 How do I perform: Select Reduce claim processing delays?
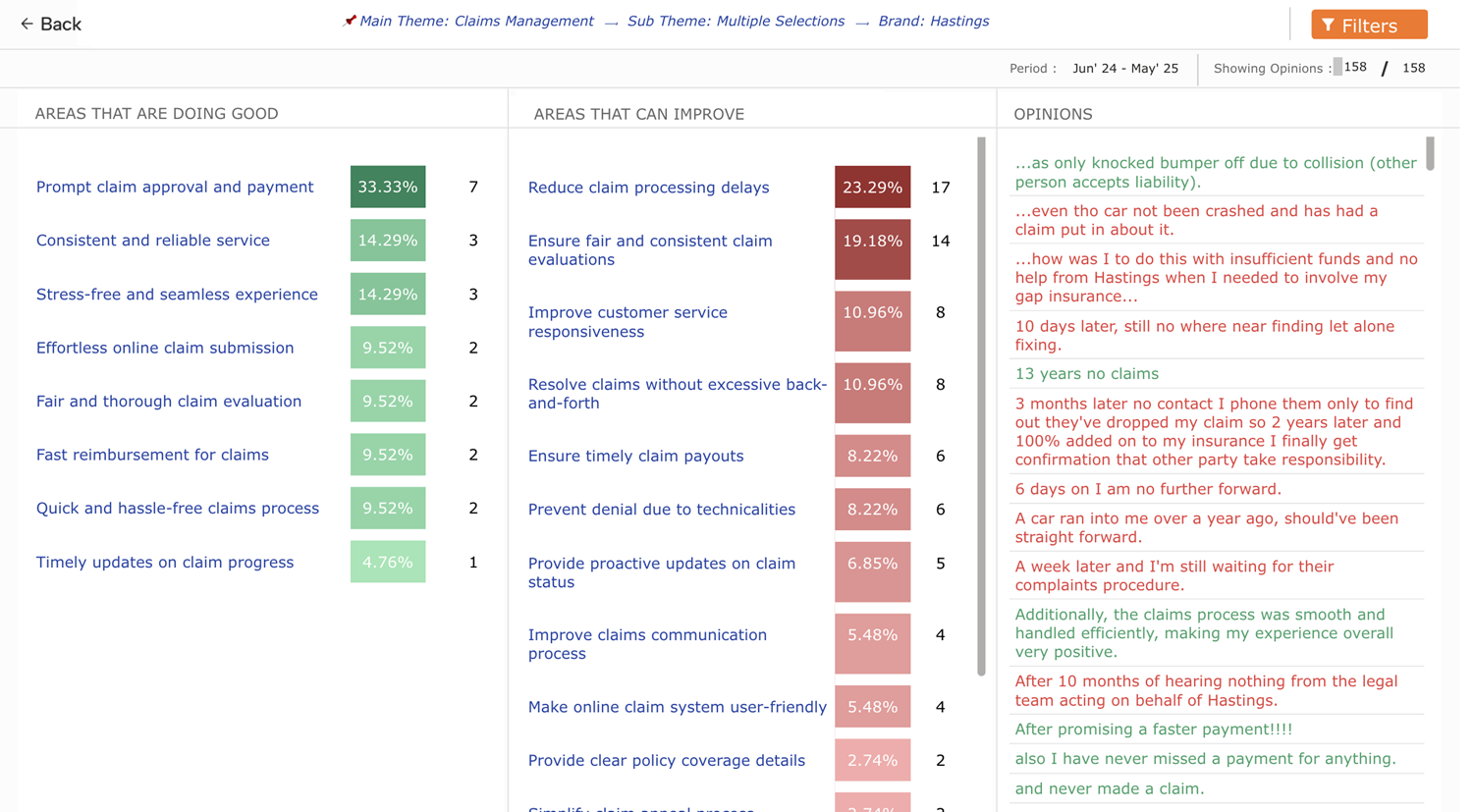pos(648,188)
